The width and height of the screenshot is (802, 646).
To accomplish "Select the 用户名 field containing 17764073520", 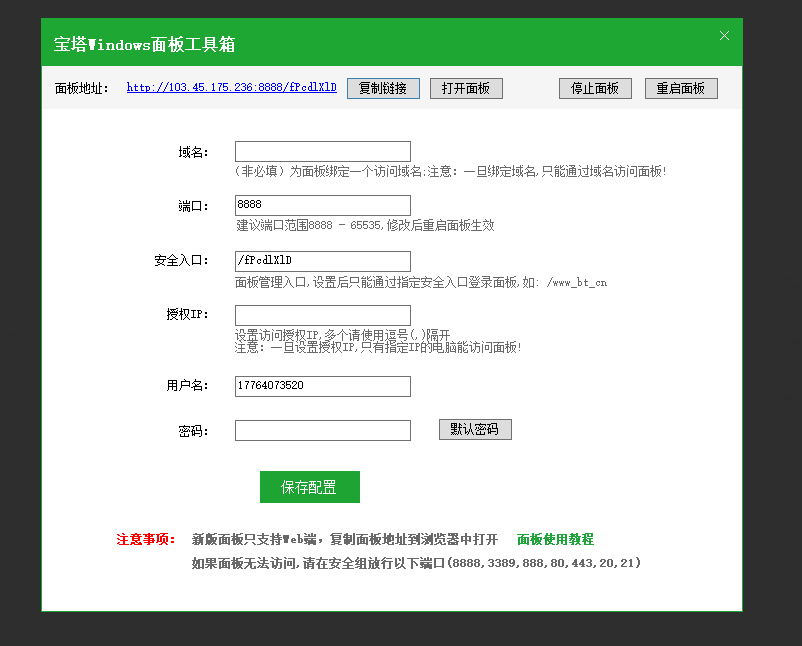I will tap(323, 386).
